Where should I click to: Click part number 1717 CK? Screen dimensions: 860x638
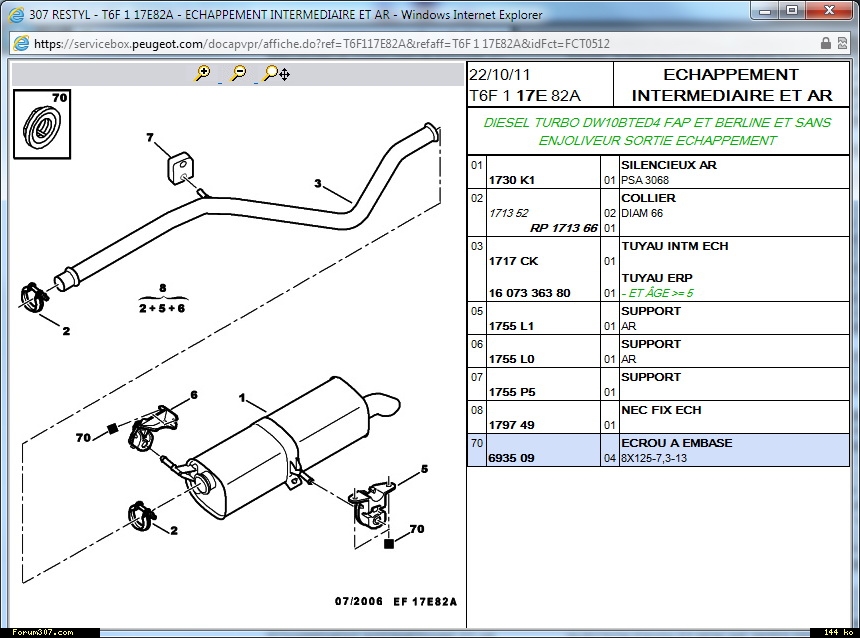513,261
